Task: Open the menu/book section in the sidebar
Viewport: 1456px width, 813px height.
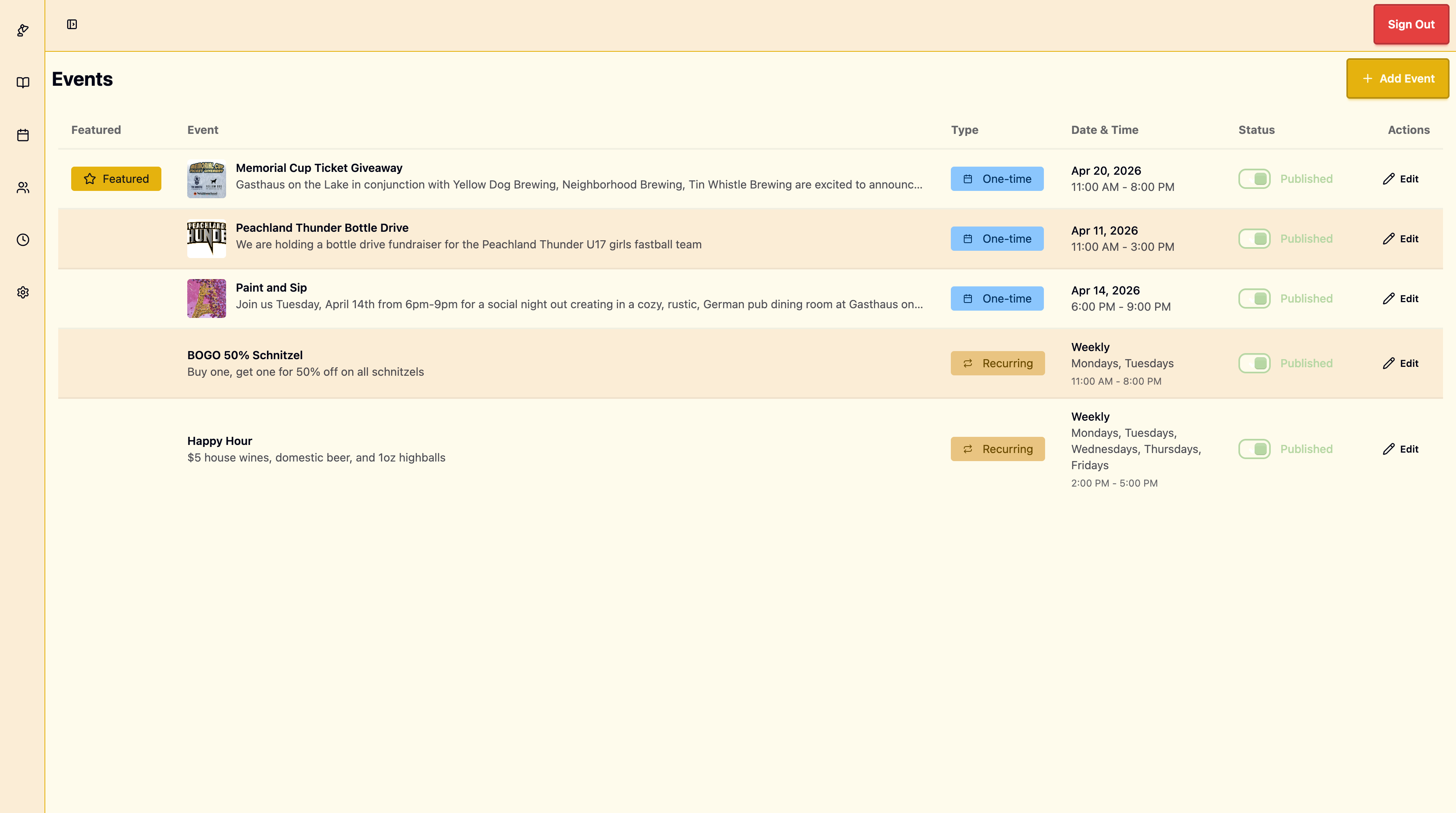Action: pos(23,83)
